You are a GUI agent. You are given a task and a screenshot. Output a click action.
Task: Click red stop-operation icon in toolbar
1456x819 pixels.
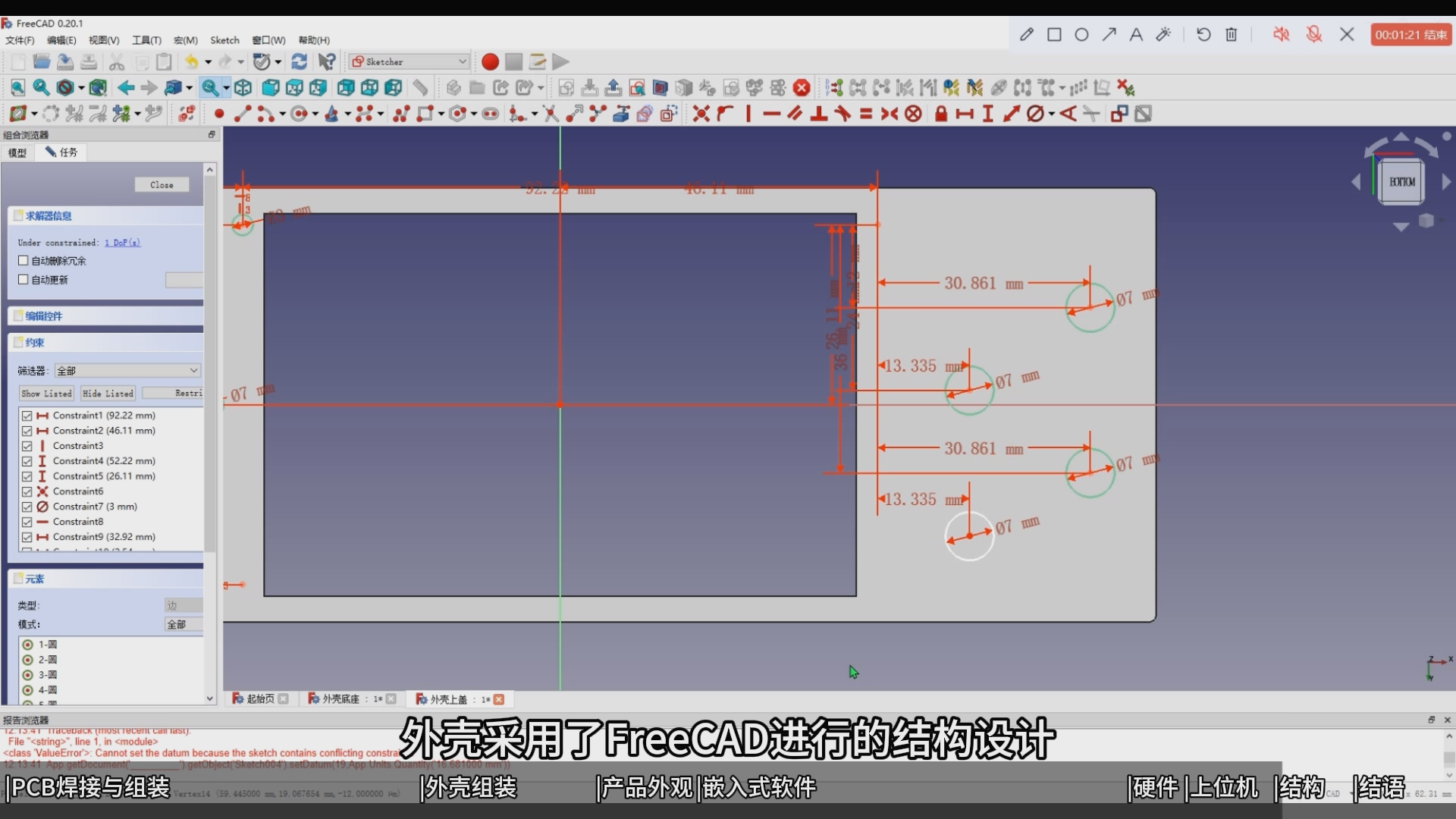(x=802, y=88)
